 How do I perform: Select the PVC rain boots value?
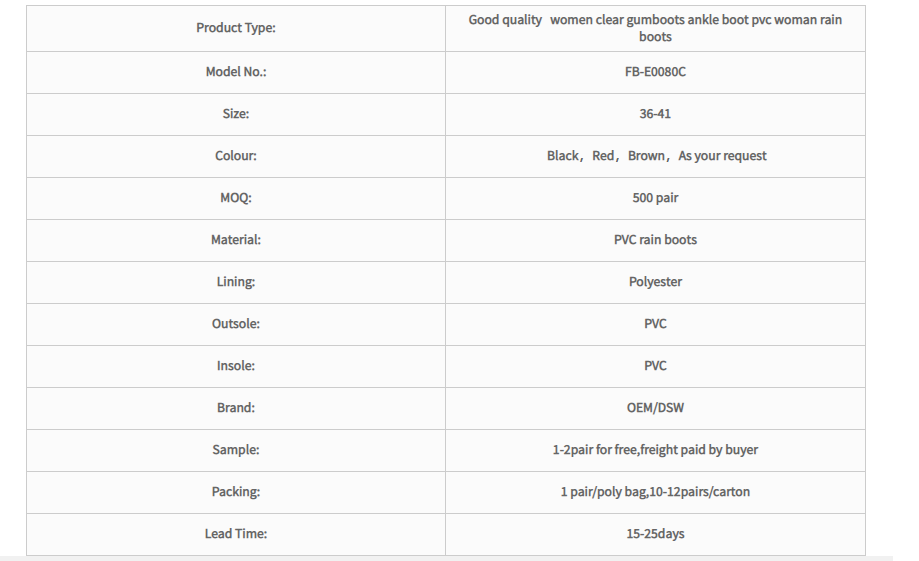point(655,240)
